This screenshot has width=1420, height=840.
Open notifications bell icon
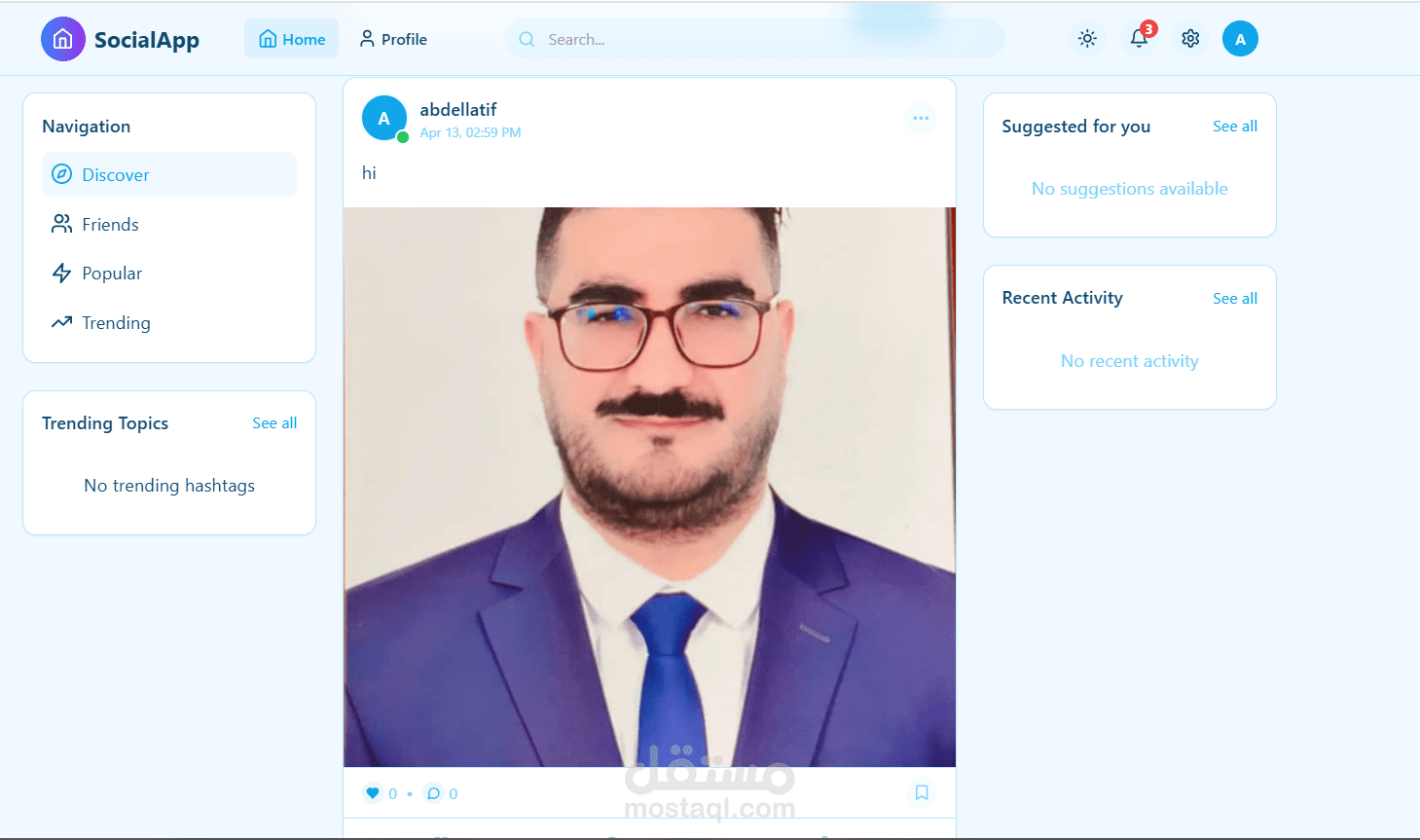coord(1139,39)
